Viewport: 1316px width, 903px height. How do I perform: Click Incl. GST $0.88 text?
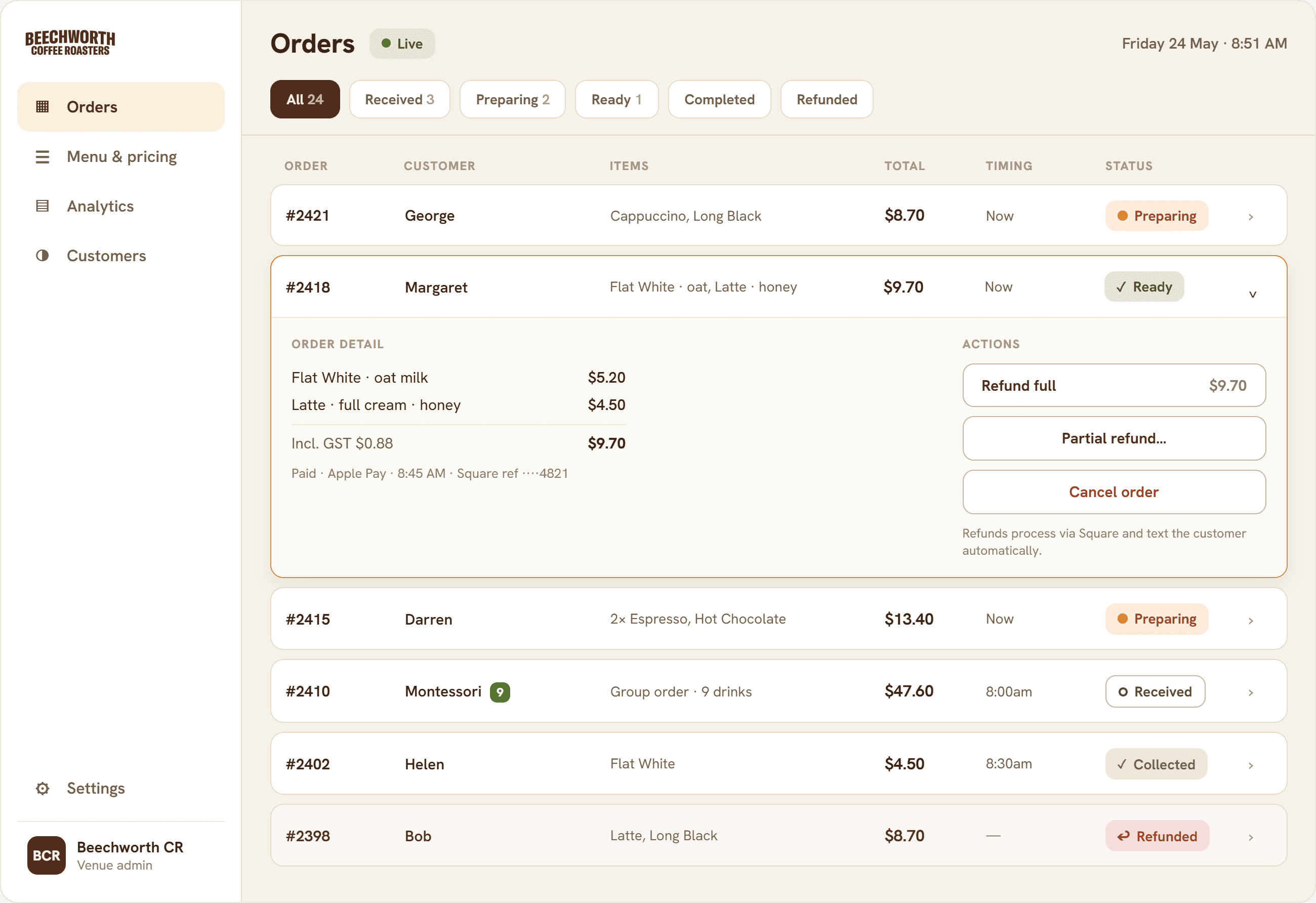pyautogui.click(x=342, y=443)
